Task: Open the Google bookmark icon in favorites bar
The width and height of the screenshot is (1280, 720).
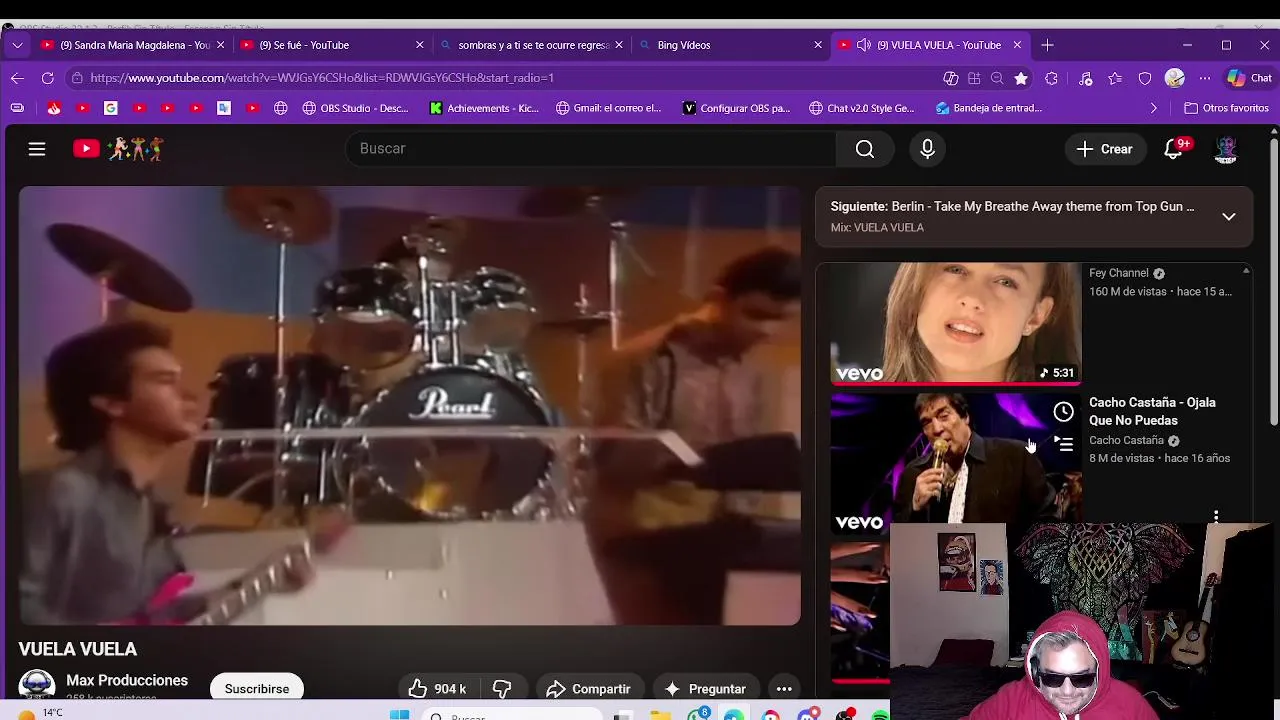Action: [x=111, y=108]
